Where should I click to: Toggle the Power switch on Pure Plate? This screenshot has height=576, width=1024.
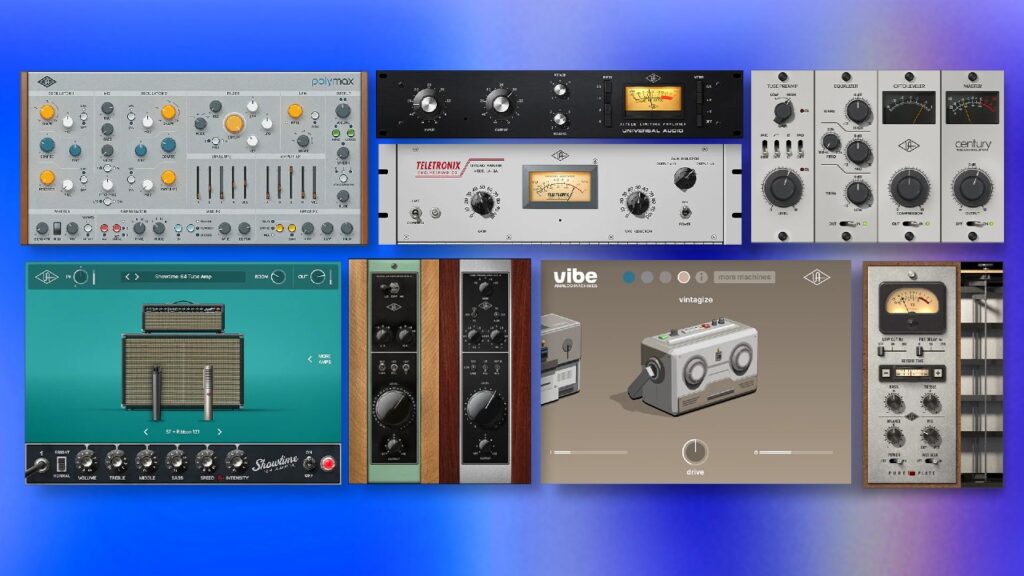click(x=895, y=462)
